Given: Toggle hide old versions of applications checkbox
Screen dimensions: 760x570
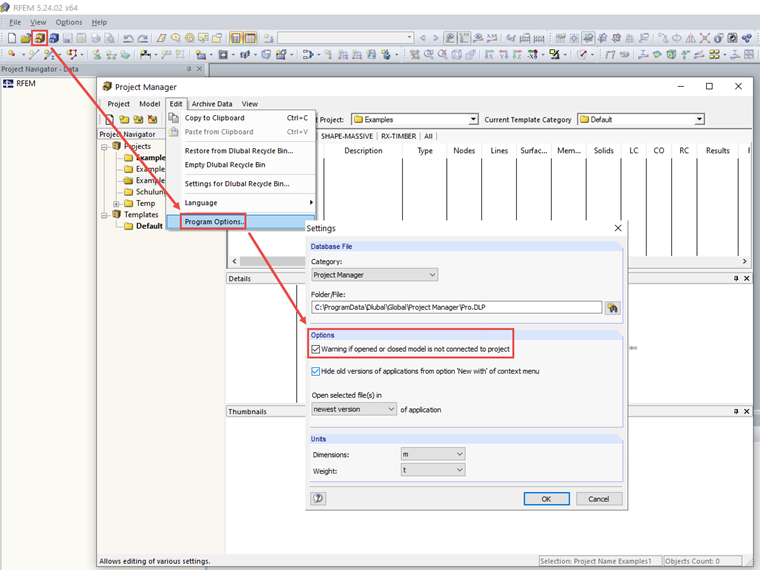Looking at the screenshot, I should tap(316, 371).
